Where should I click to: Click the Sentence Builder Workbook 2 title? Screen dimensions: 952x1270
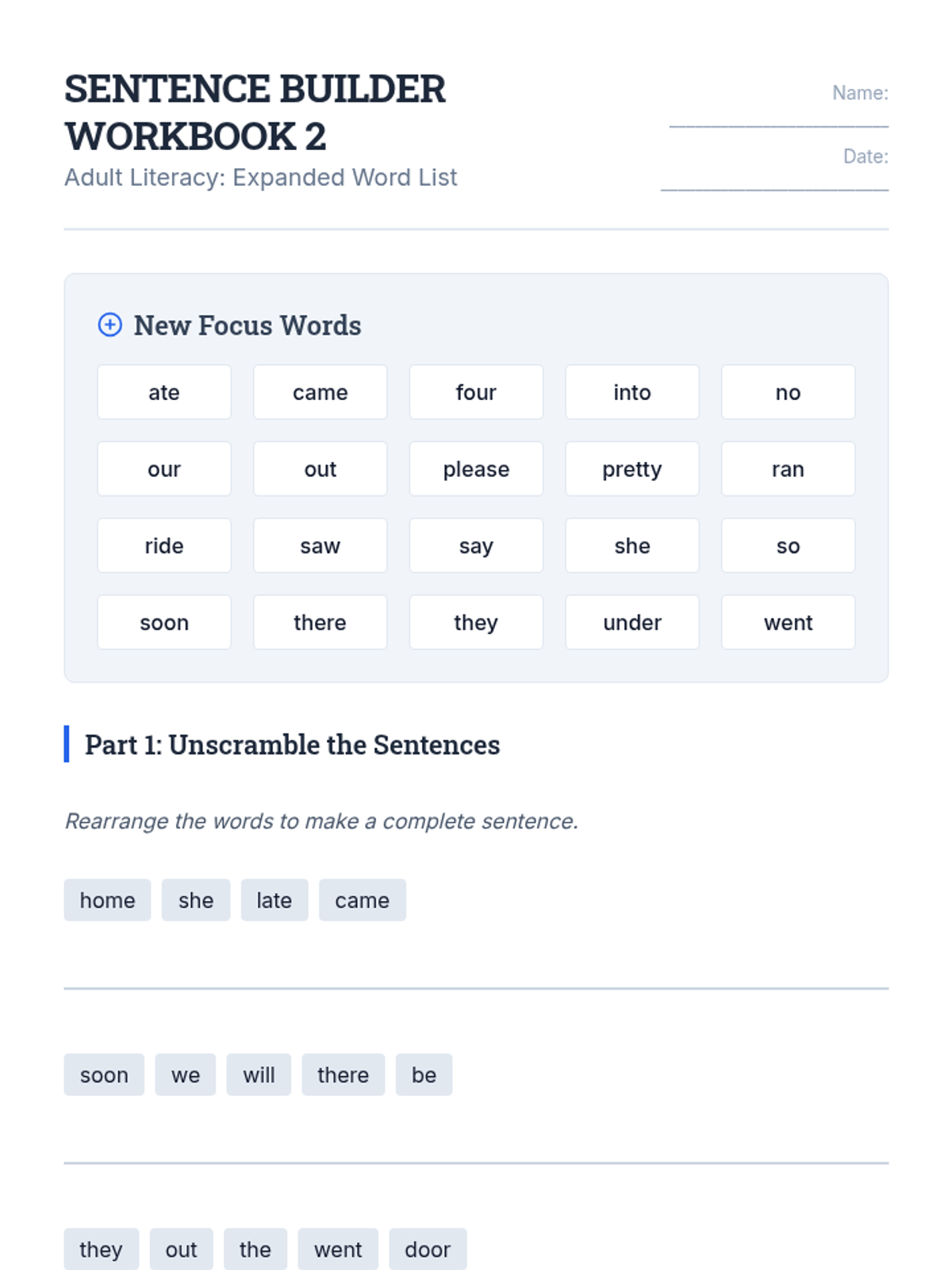(255, 112)
